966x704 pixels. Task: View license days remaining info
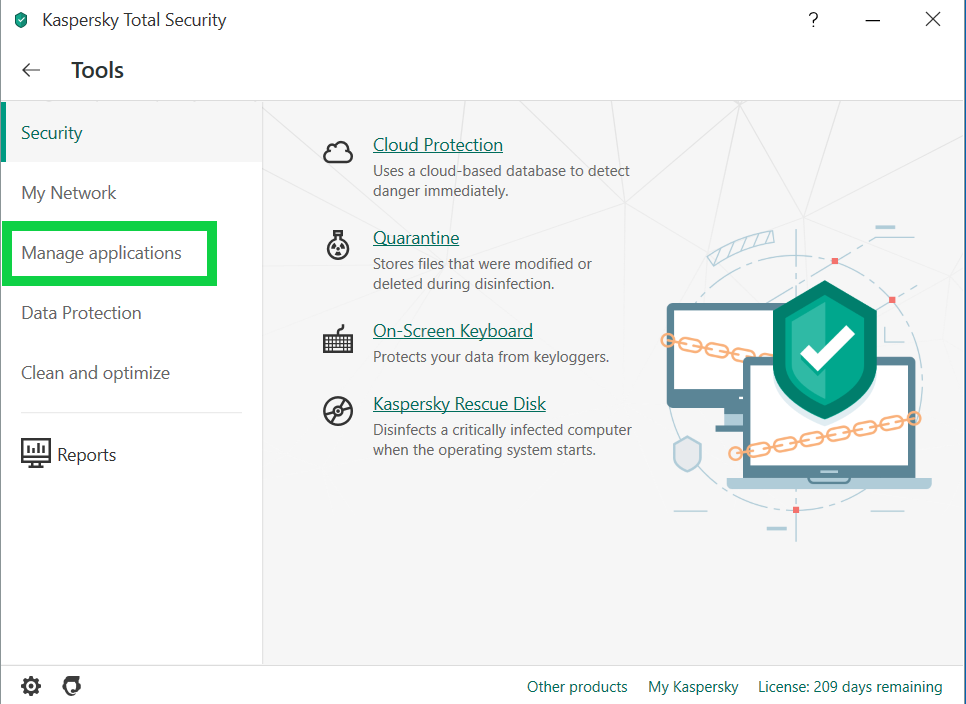coord(850,687)
